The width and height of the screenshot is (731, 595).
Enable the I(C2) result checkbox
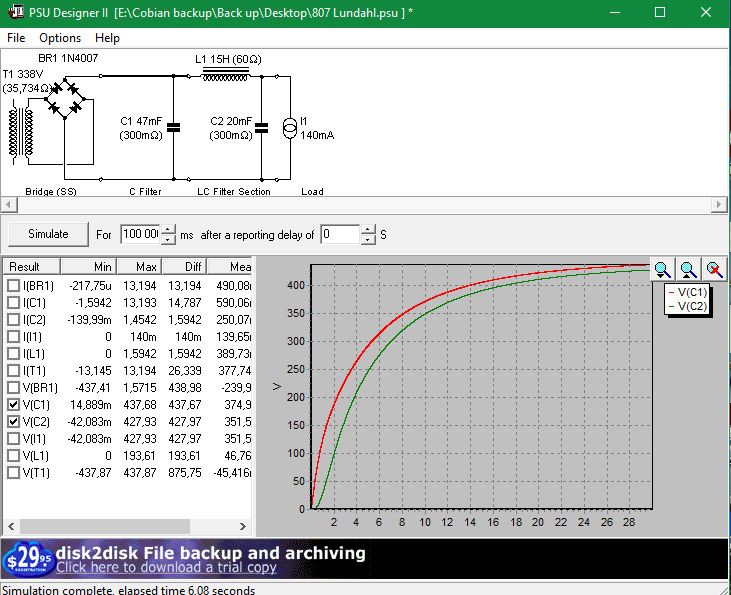coord(14,319)
